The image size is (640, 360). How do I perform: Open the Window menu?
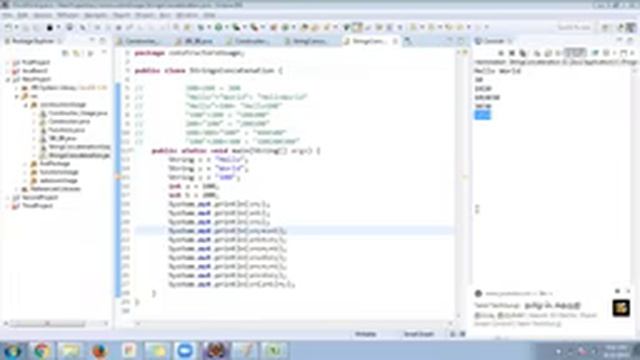click(187, 15)
